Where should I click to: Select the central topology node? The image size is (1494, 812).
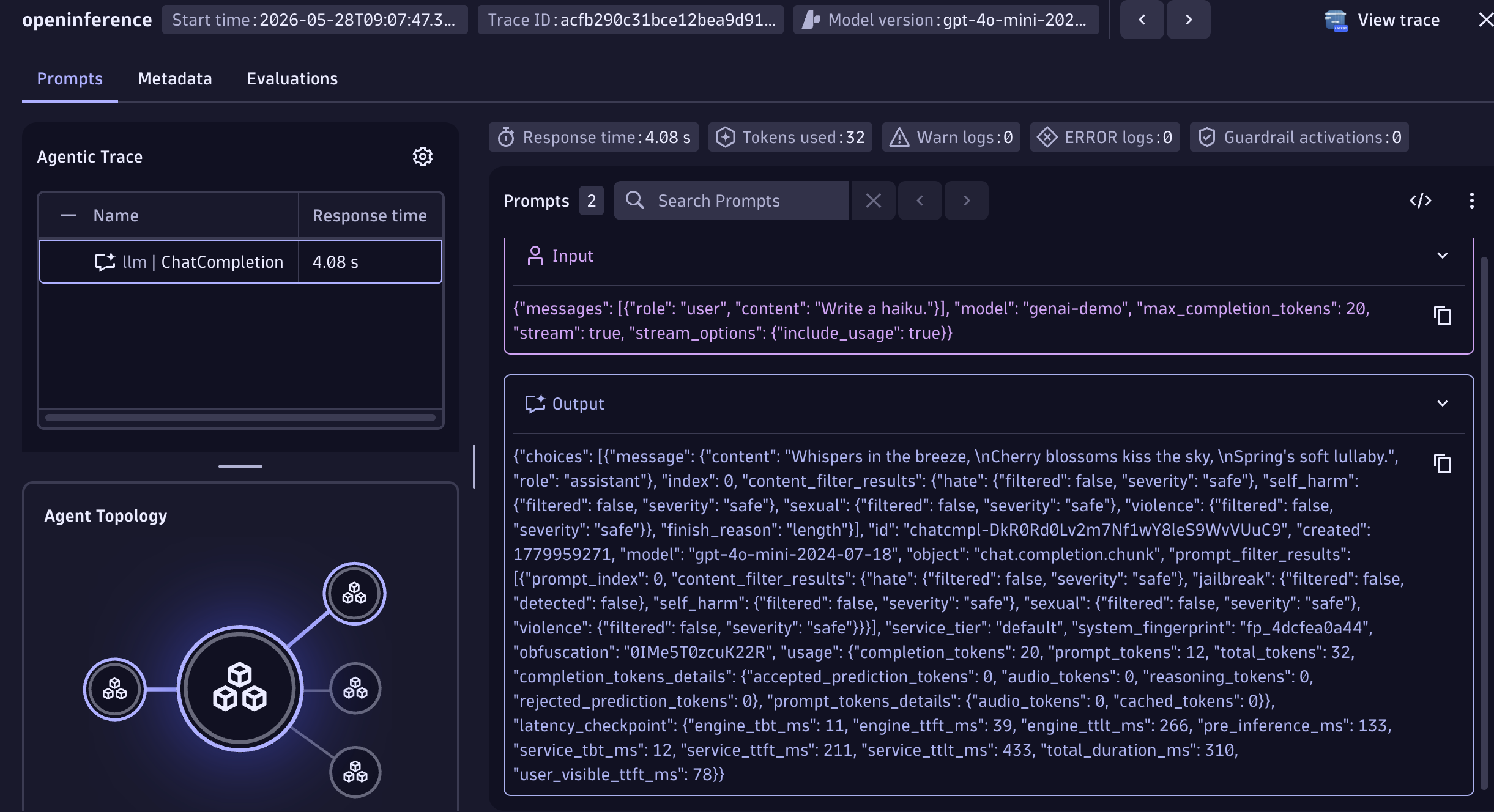[x=240, y=688]
